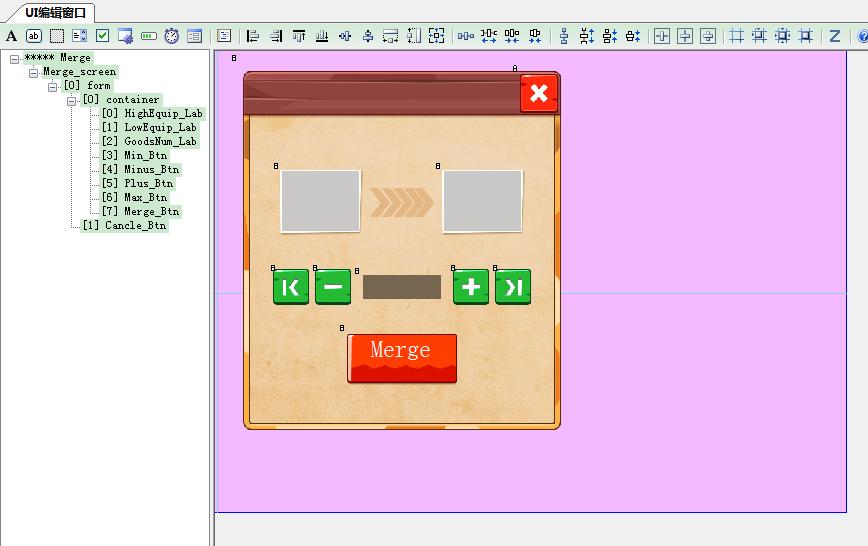Viewport: 868px width, 546px height.
Task: Collapse the Merge_screen tree node
Action: 33,73
